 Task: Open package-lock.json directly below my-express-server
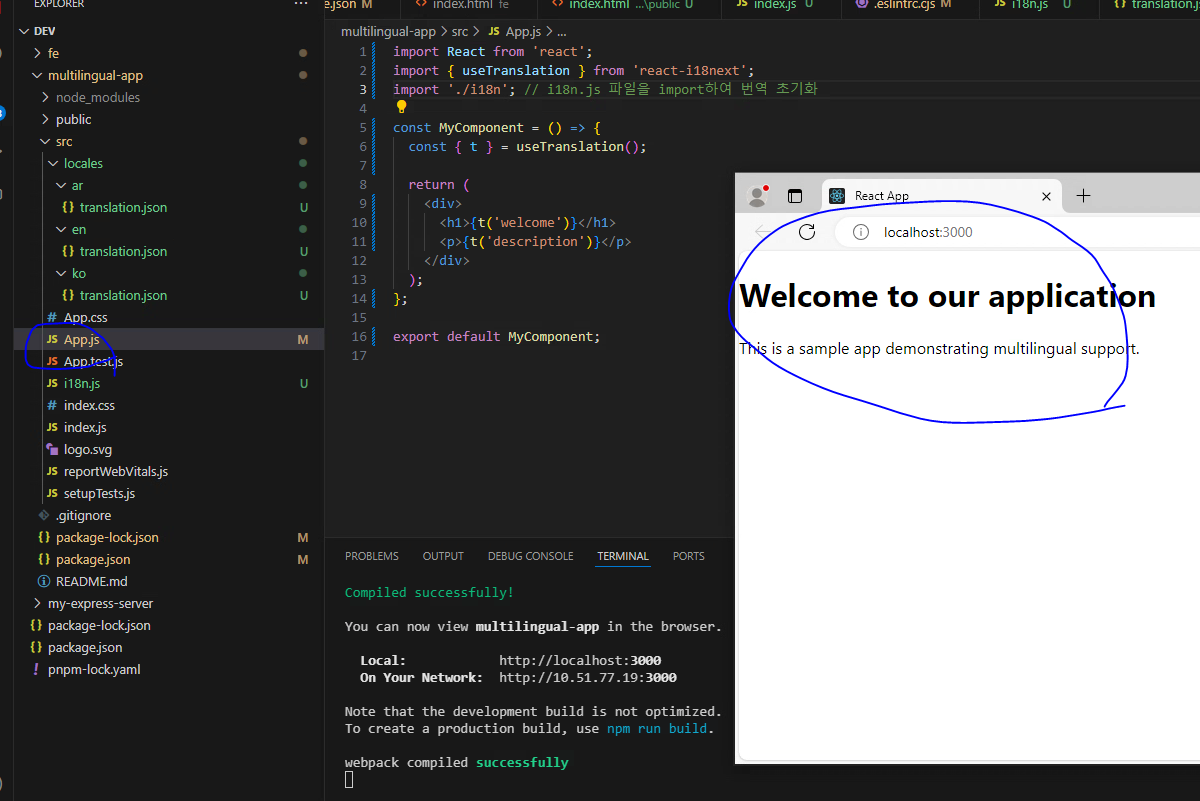click(x=99, y=625)
